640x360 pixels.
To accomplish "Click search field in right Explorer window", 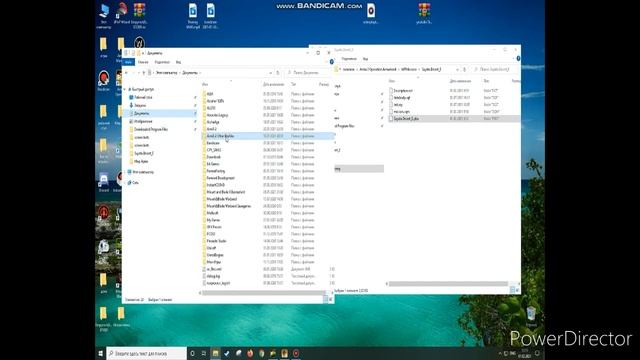I will (495, 69).
